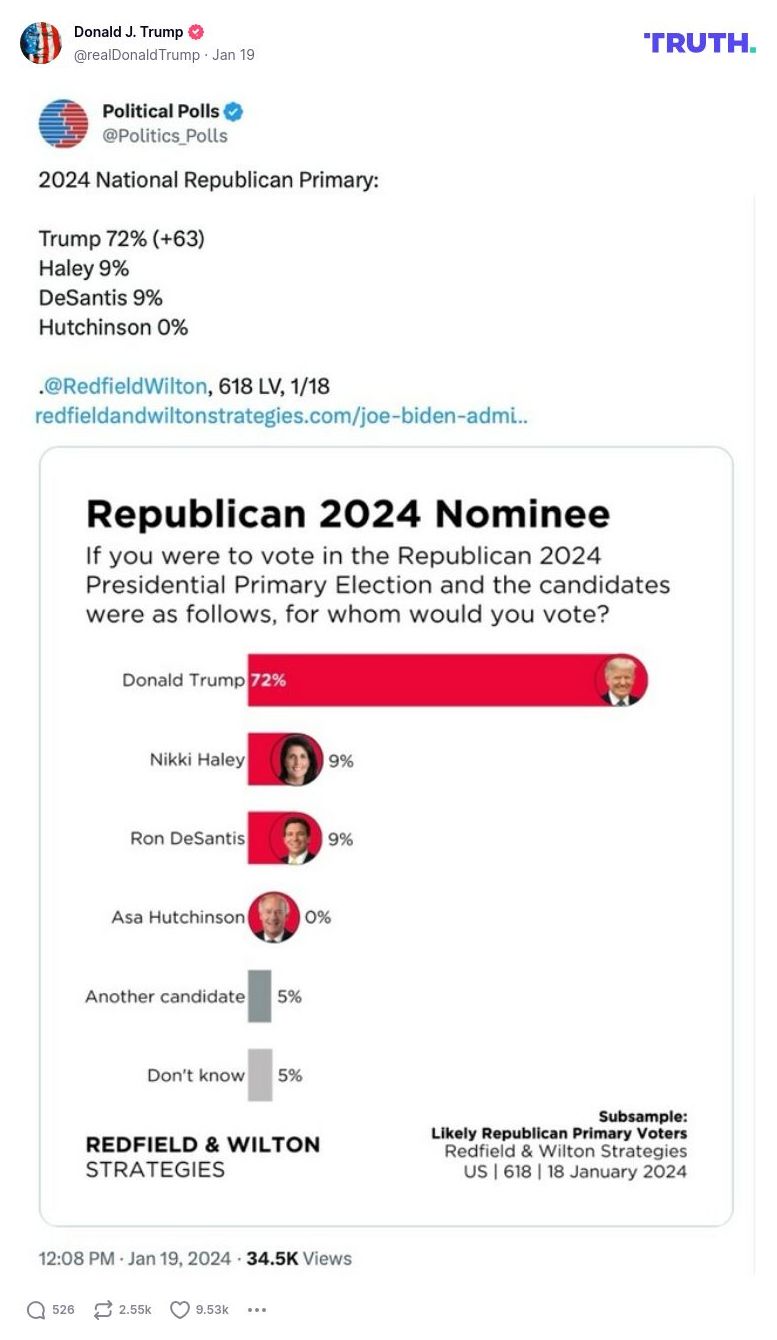The image size is (777, 1340).
Task: Click Donald J. Trump profile avatar
Action: [x=41, y=43]
